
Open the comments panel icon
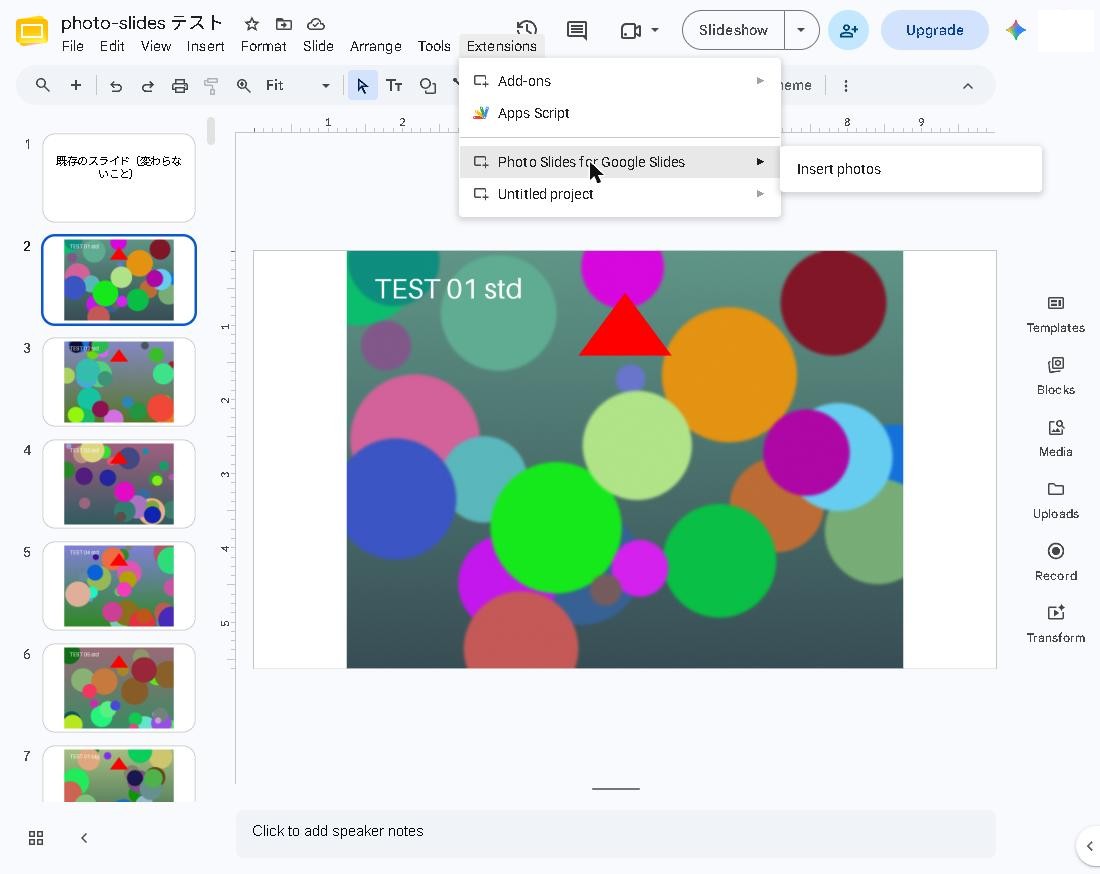coord(577,30)
